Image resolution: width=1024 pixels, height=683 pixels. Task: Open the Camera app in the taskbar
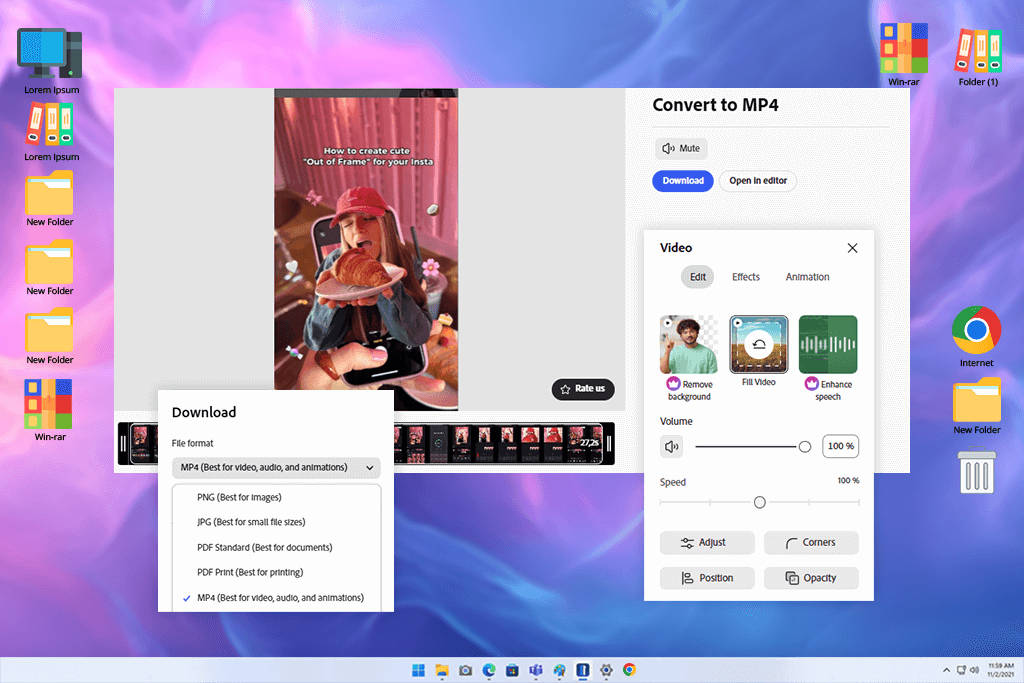(x=465, y=670)
